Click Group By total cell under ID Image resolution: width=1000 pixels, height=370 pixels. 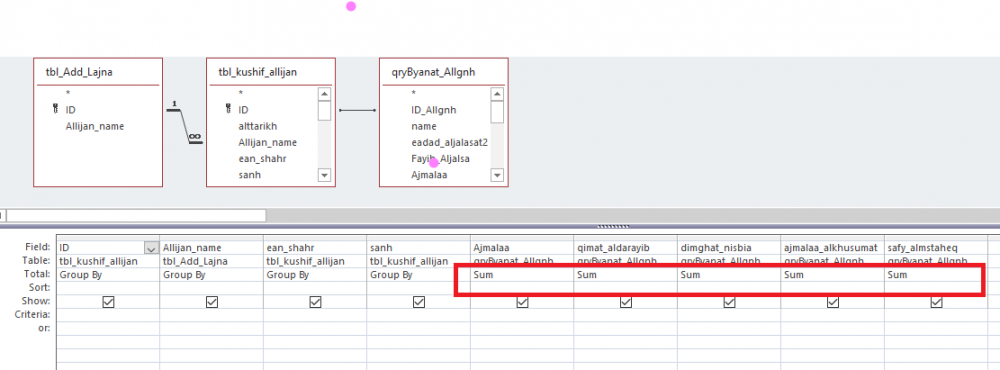point(108,275)
